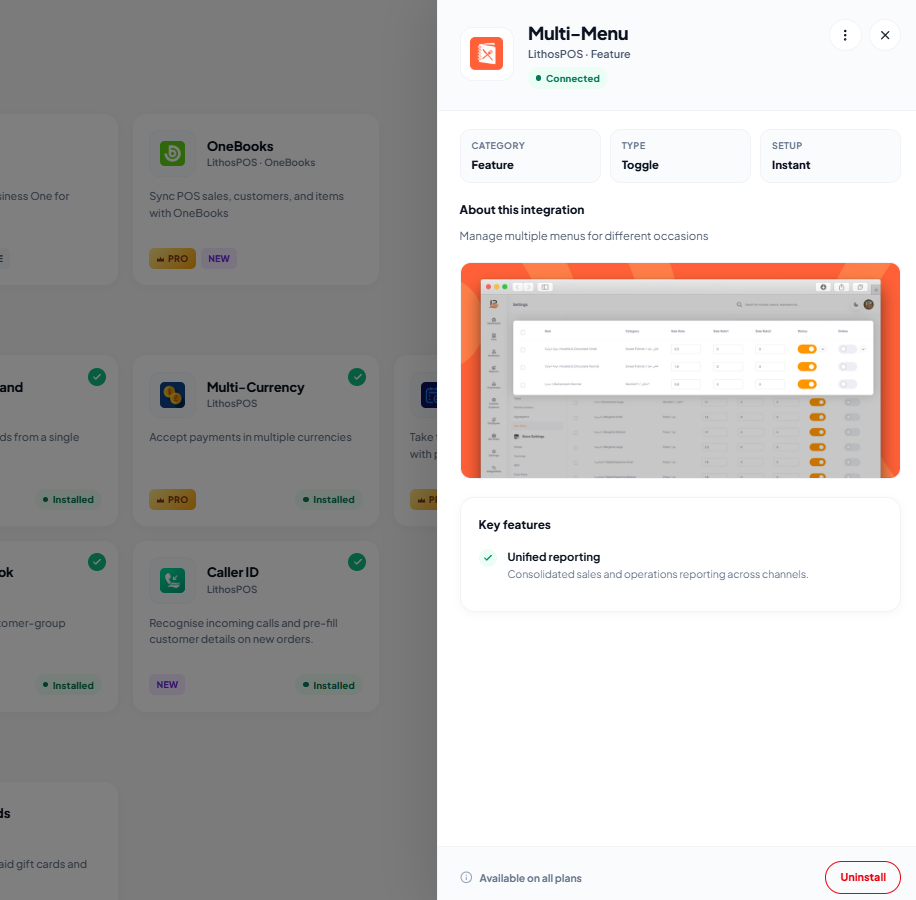Viewport: 916px width, 900px height.
Task: Close the Multi-Menu details panel
Action: coord(884,35)
